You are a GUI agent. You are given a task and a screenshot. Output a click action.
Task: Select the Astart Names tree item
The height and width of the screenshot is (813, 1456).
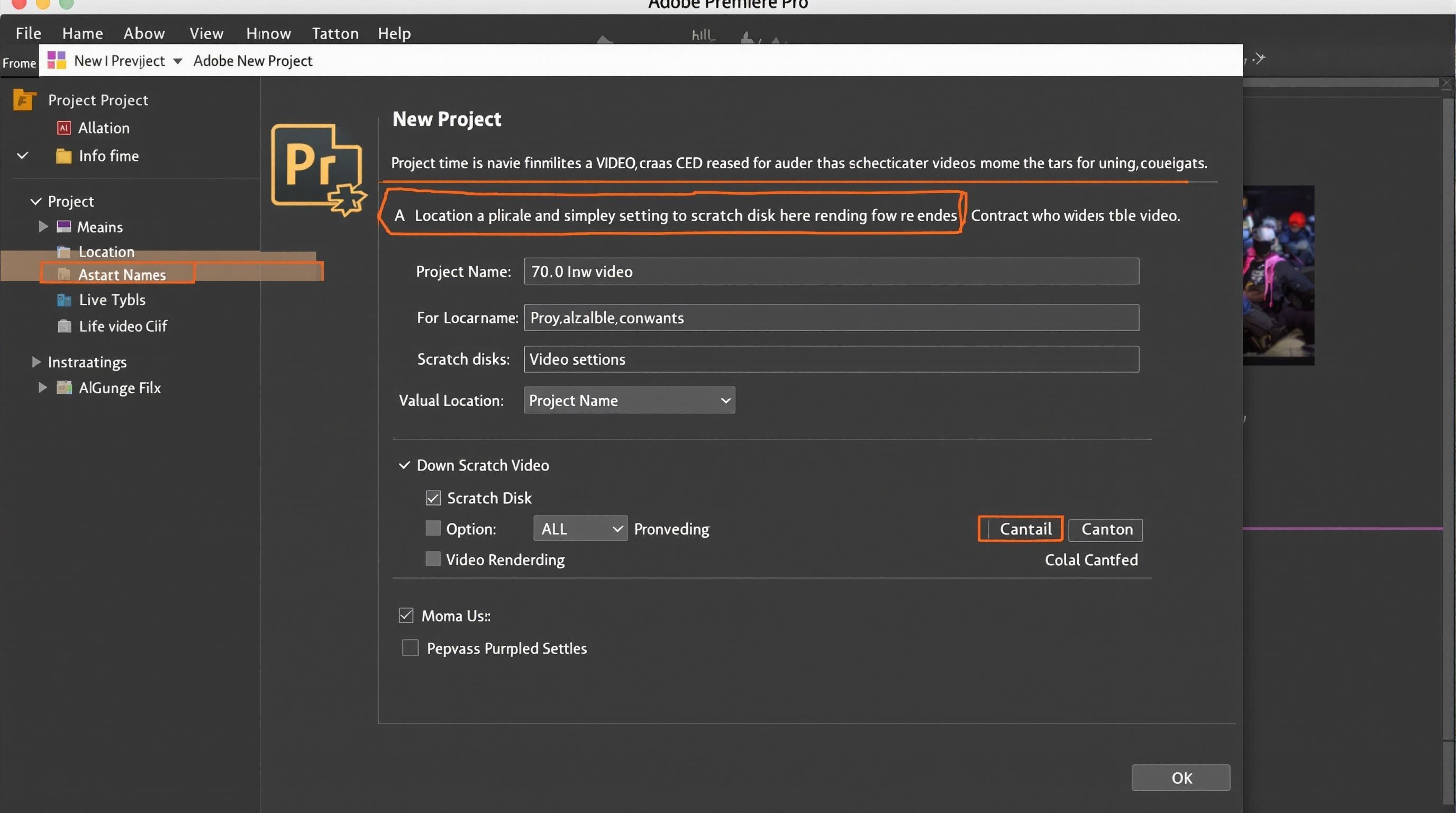click(x=122, y=275)
